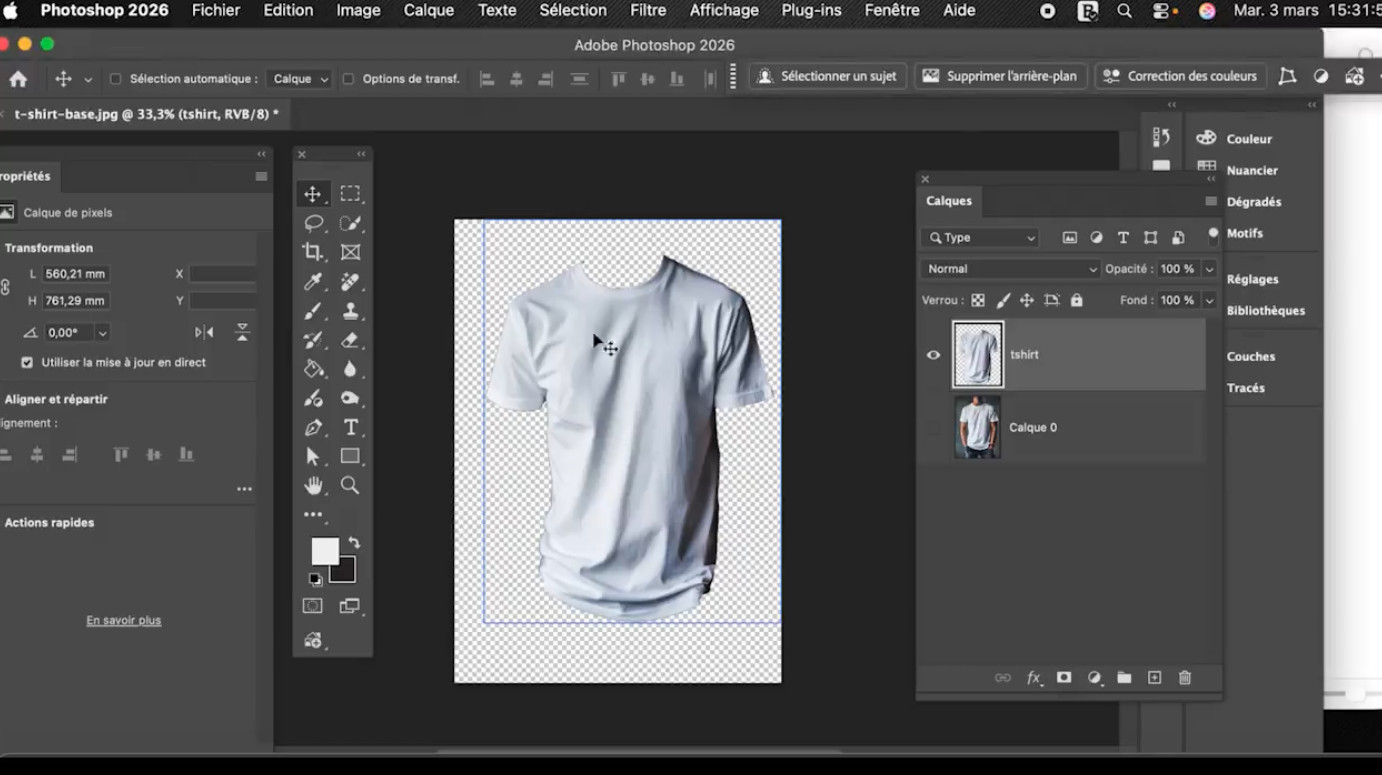The width and height of the screenshot is (1382, 775).
Task: Expand the Opacité value dropdown
Action: [x=1209, y=269]
